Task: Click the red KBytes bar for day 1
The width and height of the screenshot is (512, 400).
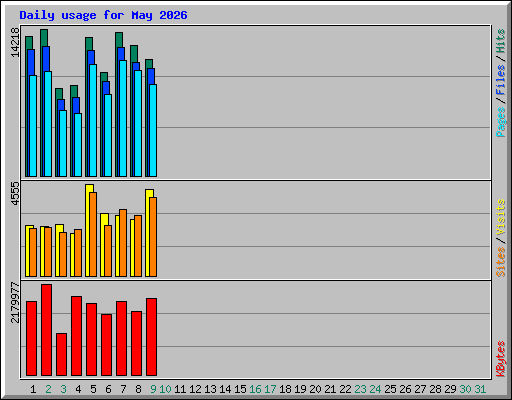Action: point(31,339)
